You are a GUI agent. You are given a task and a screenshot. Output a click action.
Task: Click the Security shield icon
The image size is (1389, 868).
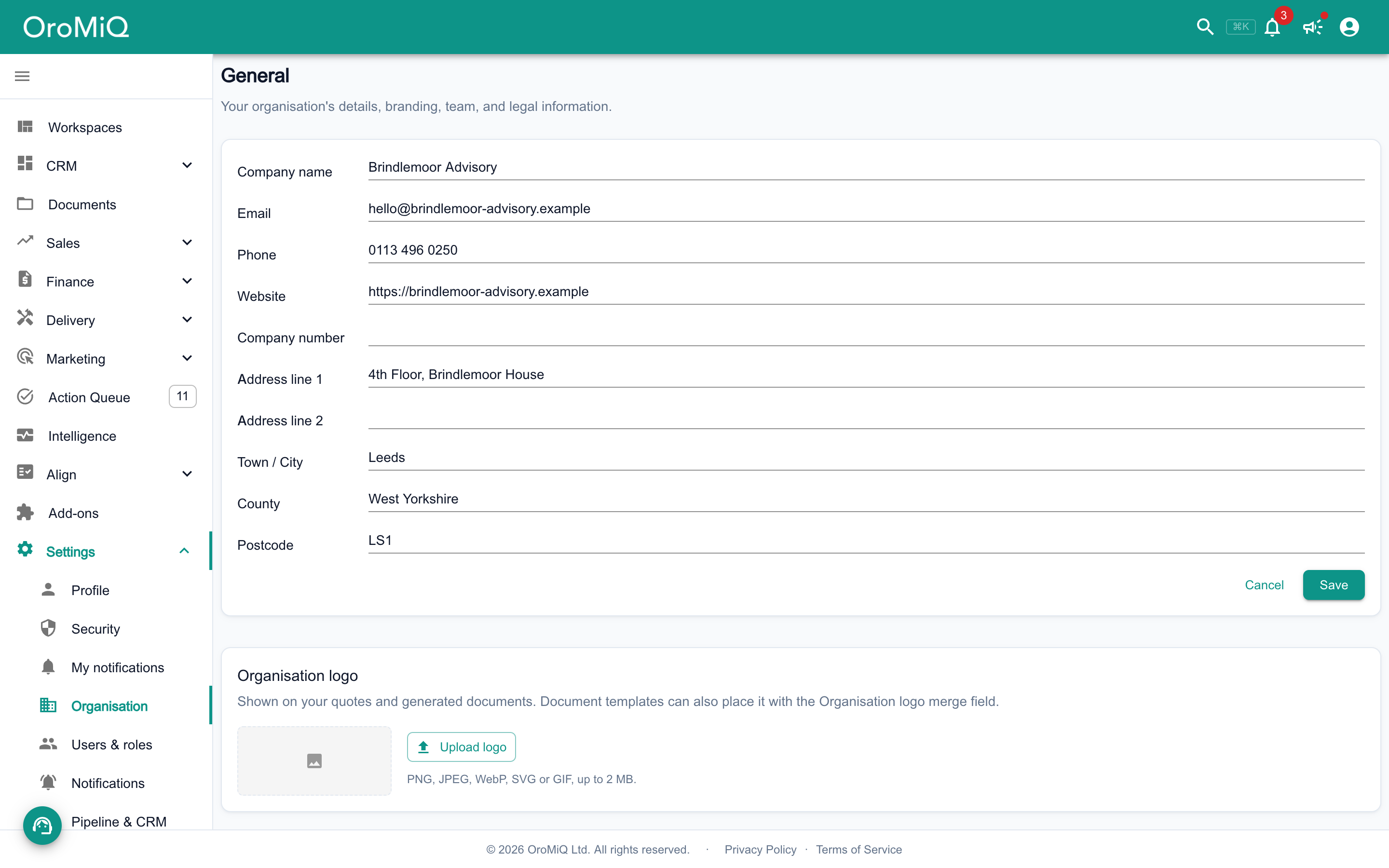(x=48, y=628)
